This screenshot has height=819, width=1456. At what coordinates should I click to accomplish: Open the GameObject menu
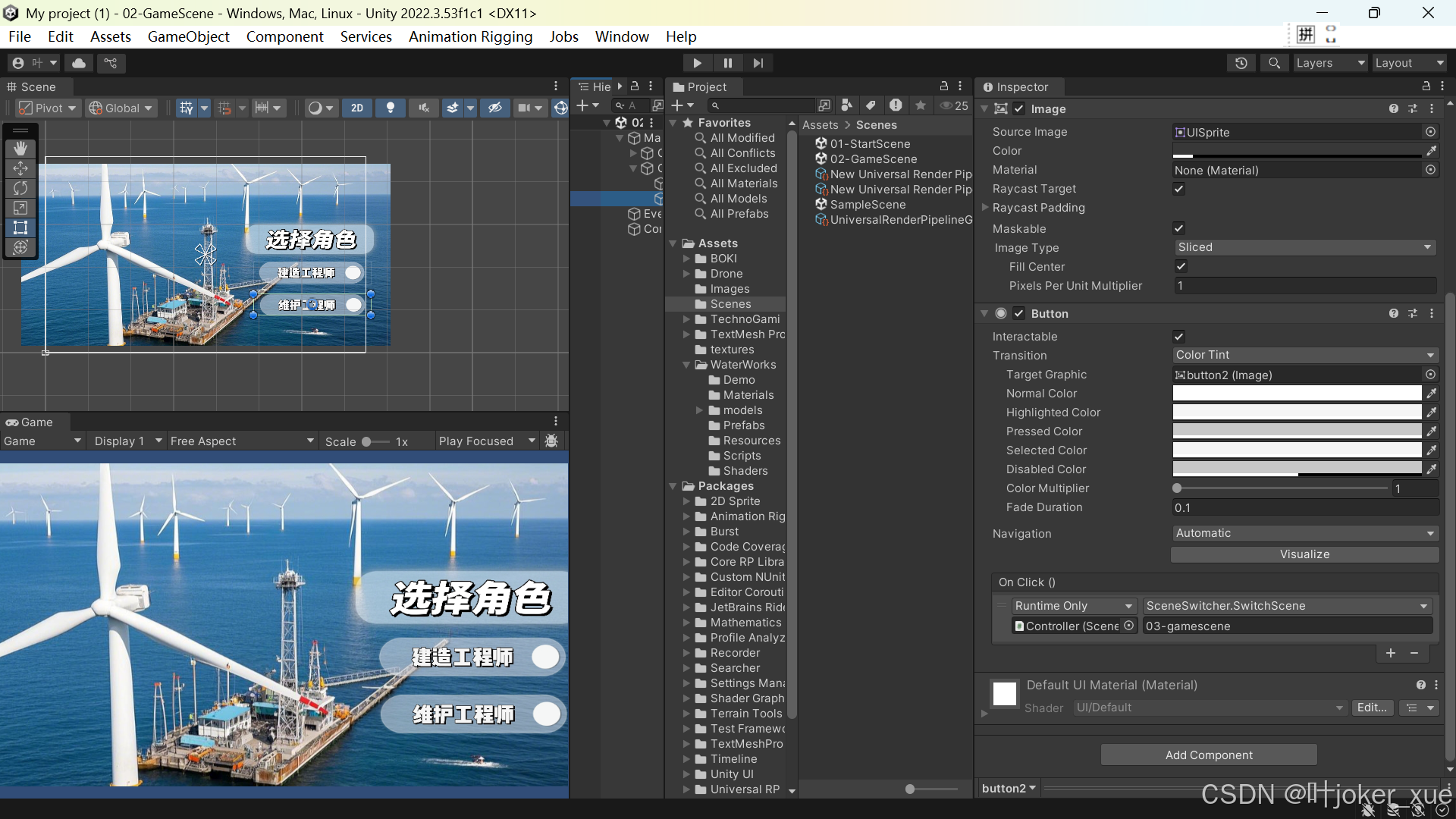click(x=188, y=36)
